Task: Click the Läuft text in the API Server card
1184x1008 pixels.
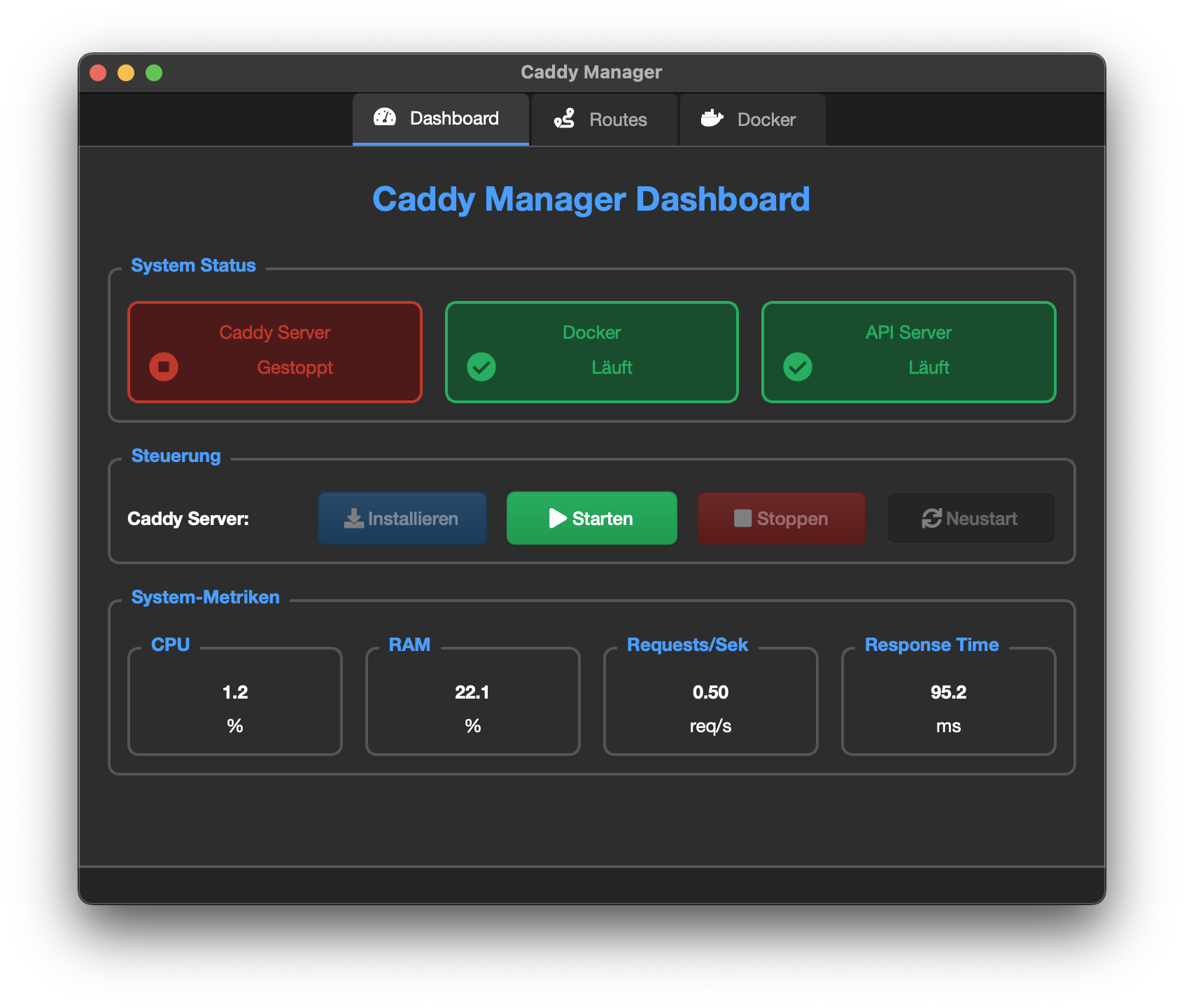Action: [929, 367]
